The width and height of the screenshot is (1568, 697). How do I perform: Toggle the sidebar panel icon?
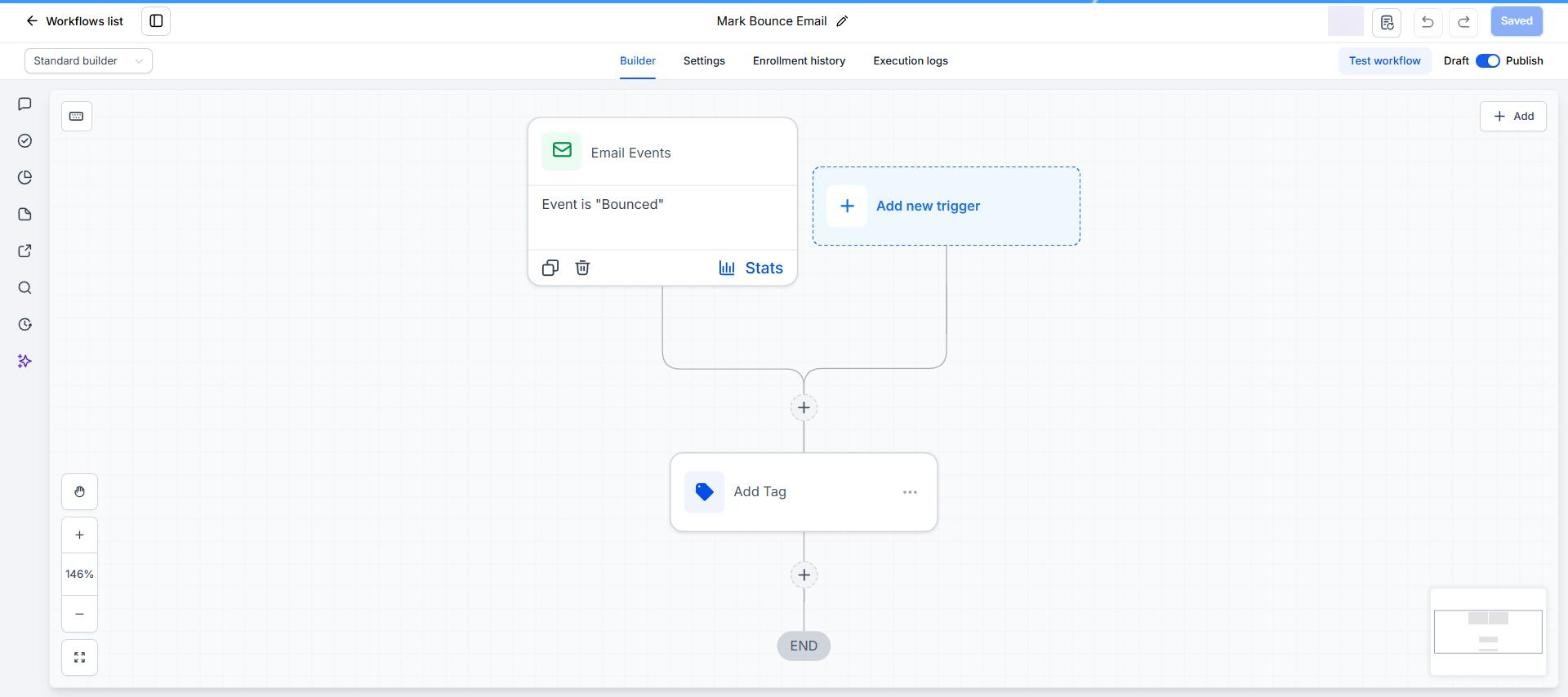(156, 21)
